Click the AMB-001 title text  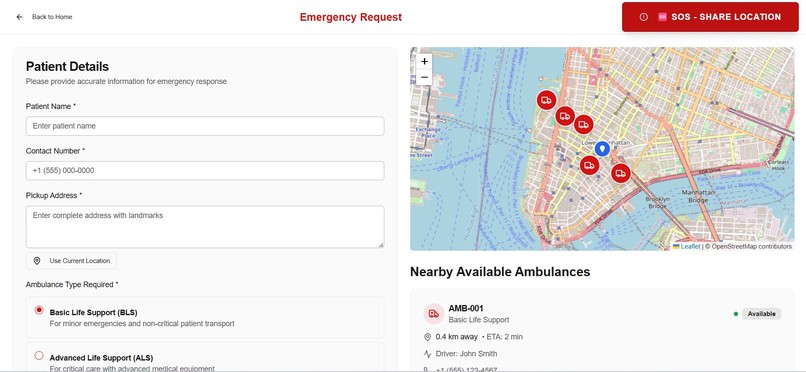[466, 308]
